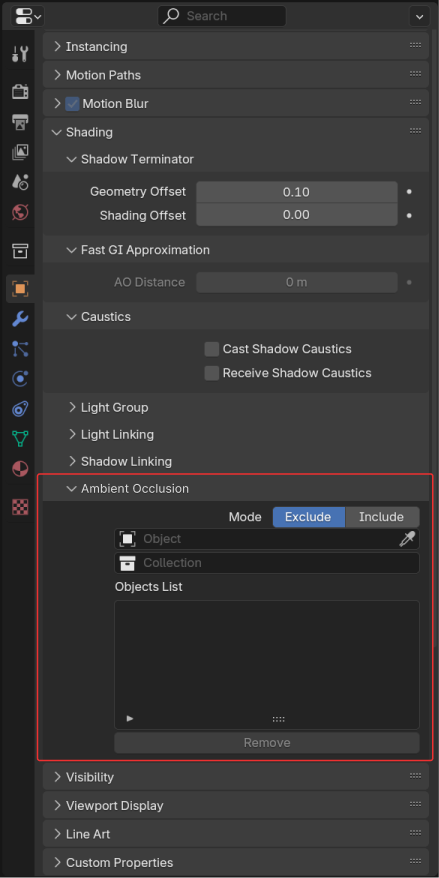Click Shading Offset animate dot
This screenshot has width=439, height=878.
coord(409,215)
